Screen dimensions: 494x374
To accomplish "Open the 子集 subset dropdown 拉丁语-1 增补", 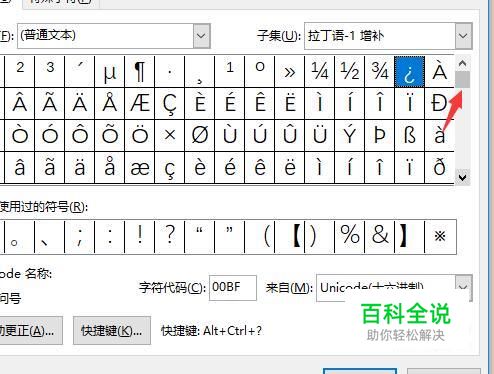I will [388, 36].
